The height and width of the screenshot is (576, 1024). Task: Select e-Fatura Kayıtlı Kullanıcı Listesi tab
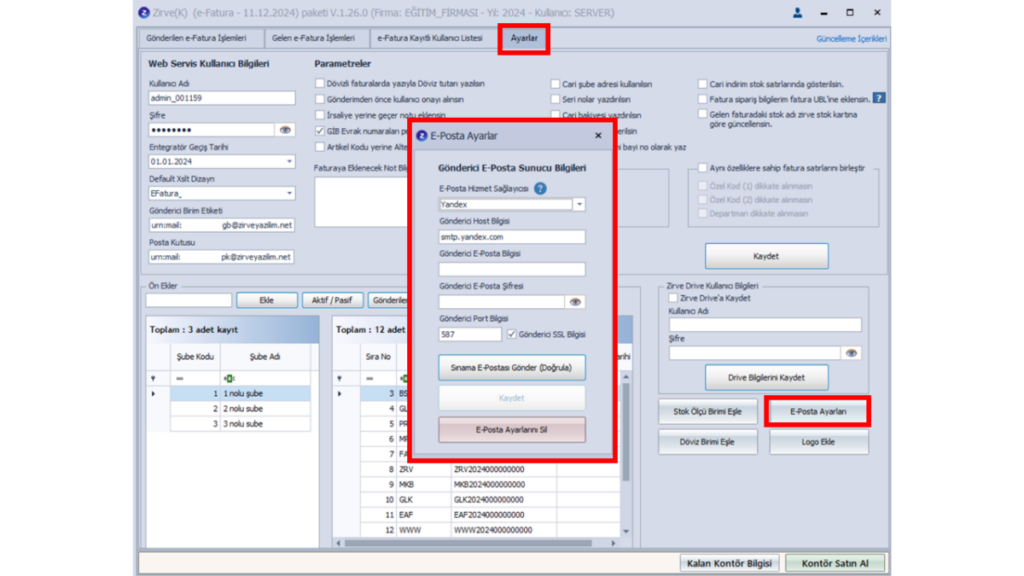pyautogui.click(x=430, y=38)
